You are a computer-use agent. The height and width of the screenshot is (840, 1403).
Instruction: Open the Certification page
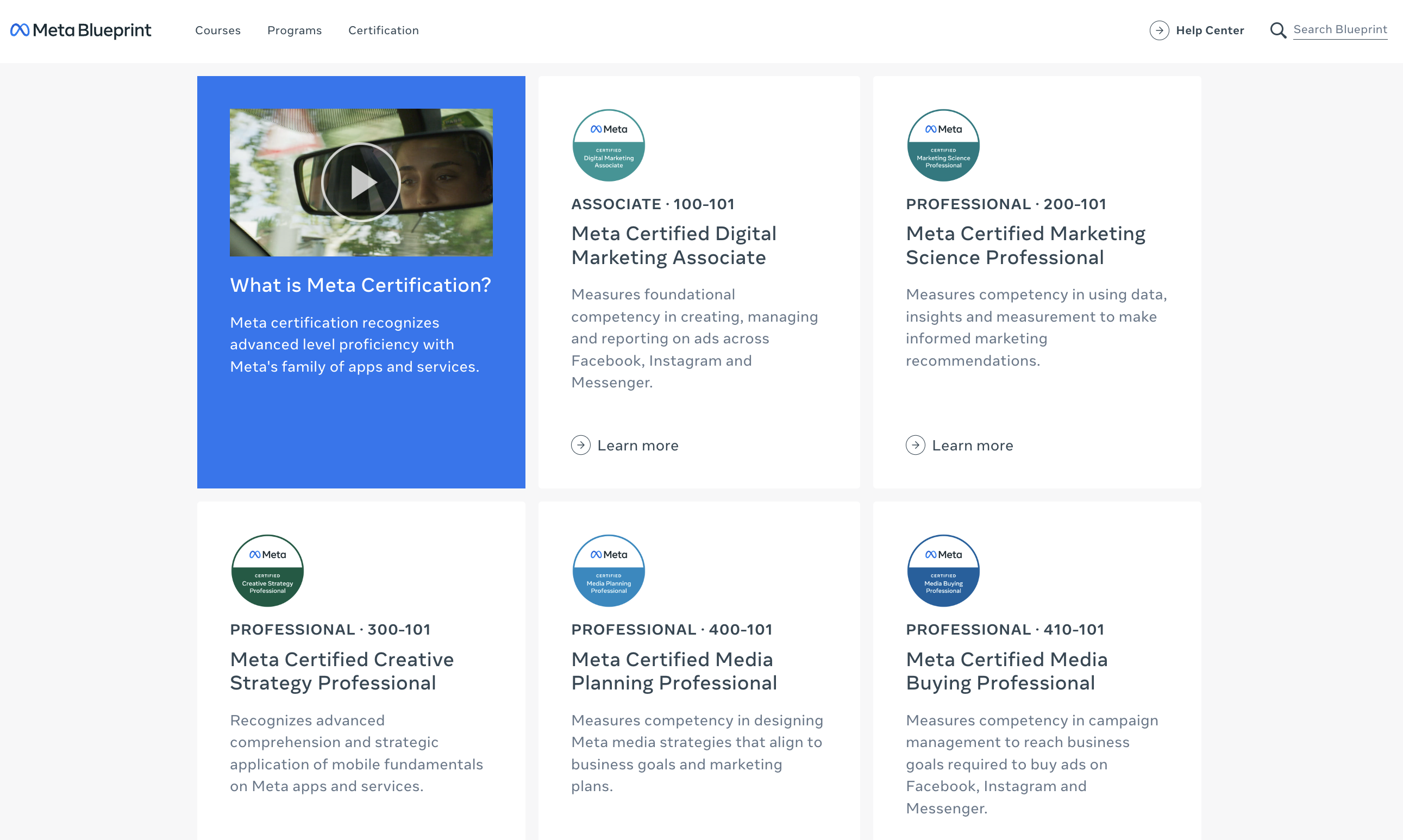coord(383,30)
